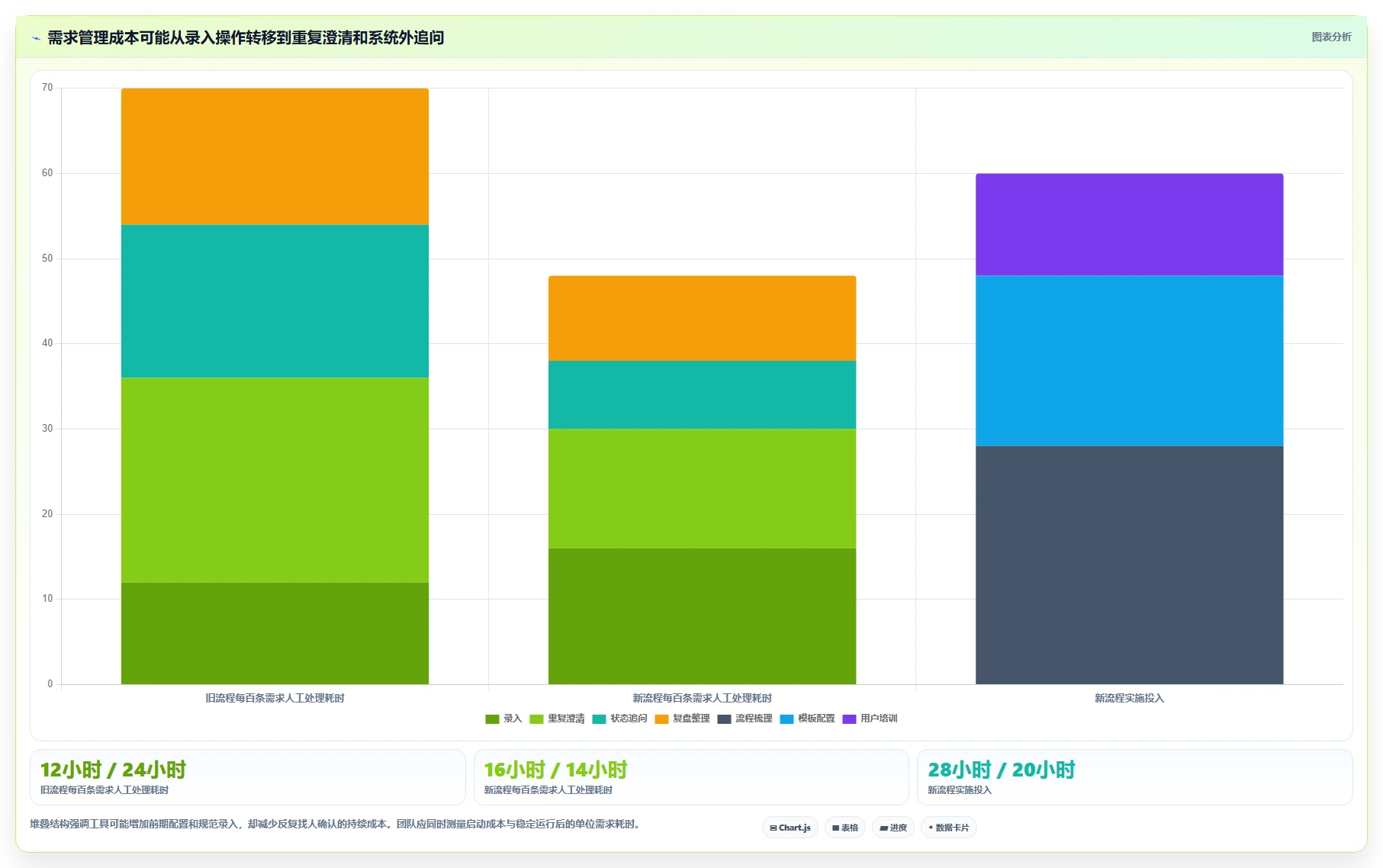Click the 表格 tag chip

(845, 828)
